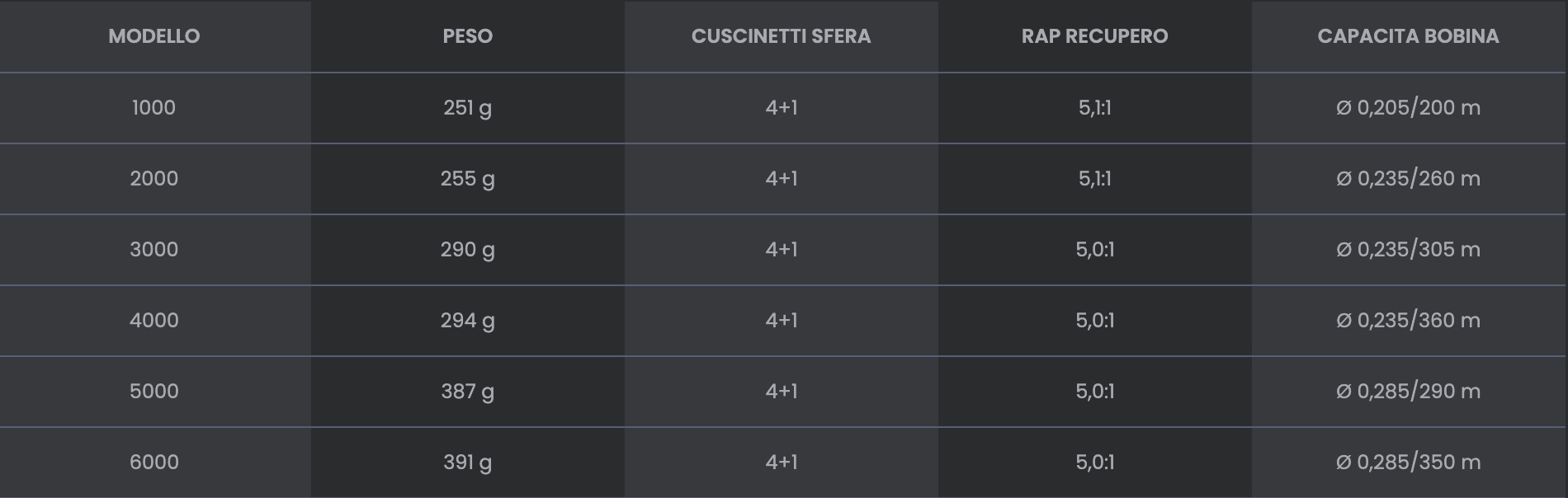Click the Ø 0,285/350 m capacity cell

click(x=1408, y=463)
